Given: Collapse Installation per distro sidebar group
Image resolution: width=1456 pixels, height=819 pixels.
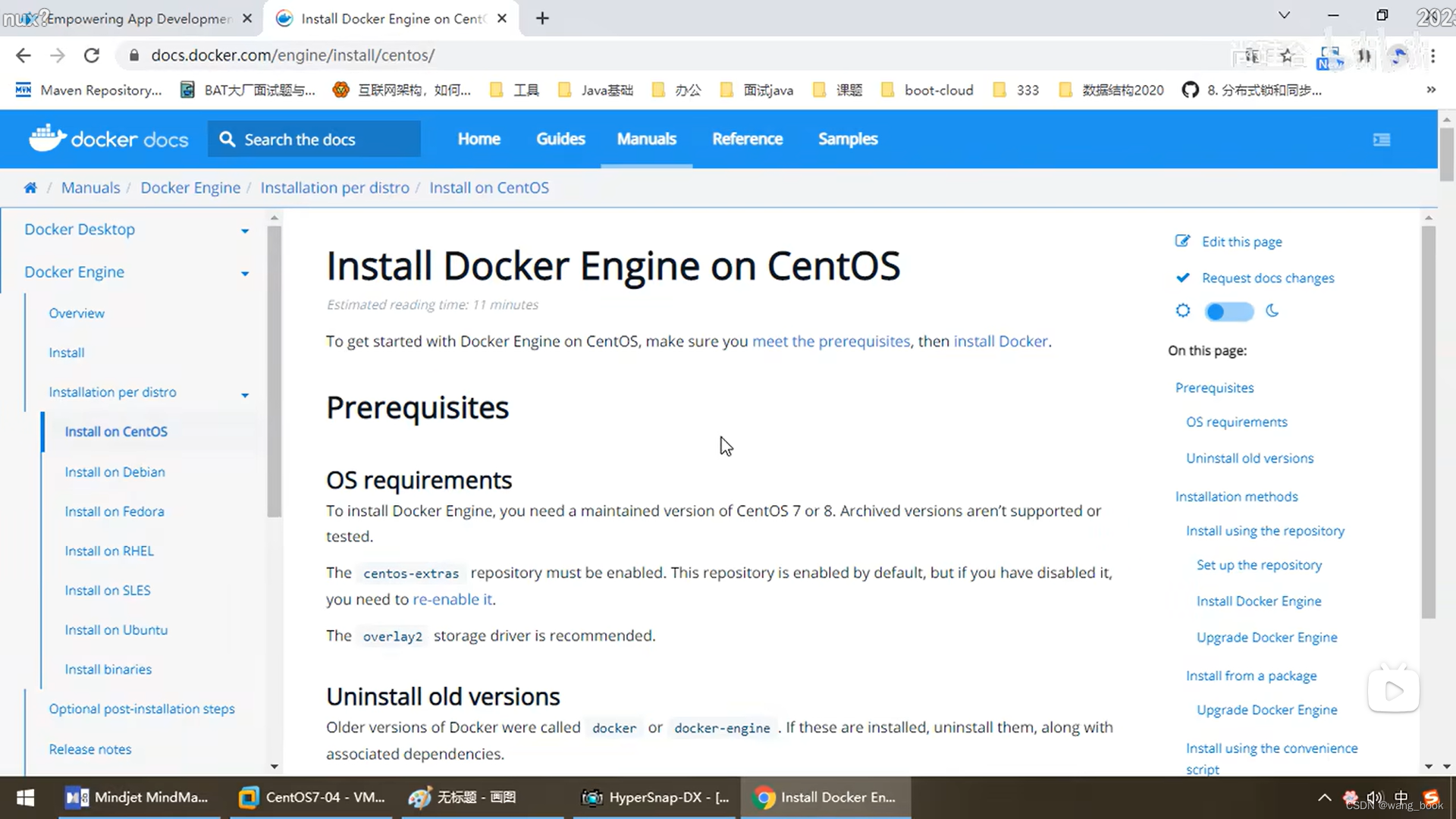Looking at the screenshot, I should coord(245,394).
